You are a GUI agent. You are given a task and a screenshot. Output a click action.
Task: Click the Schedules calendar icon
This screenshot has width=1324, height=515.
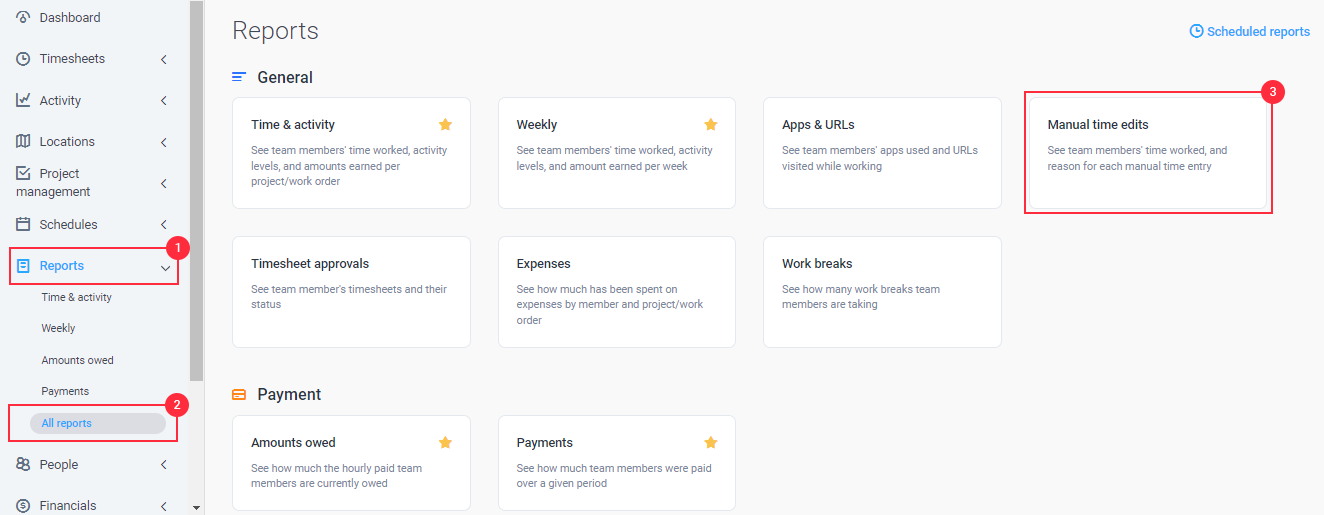pyautogui.click(x=23, y=224)
